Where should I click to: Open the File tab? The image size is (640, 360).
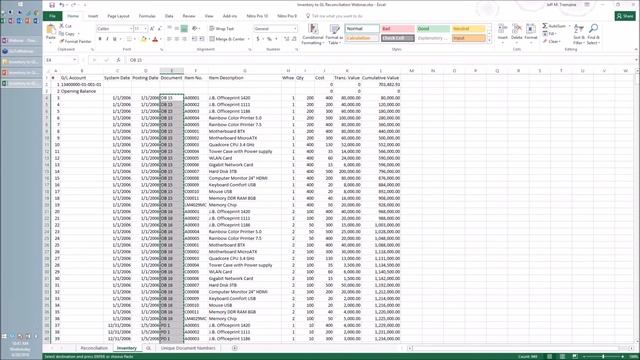(52, 16)
